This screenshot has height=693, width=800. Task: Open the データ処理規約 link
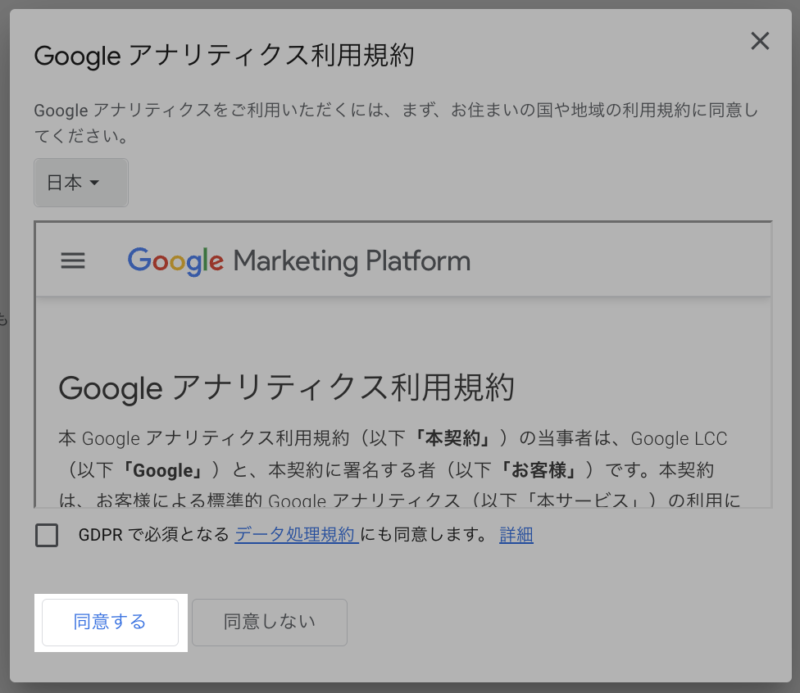pyautogui.click(x=296, y=535)
